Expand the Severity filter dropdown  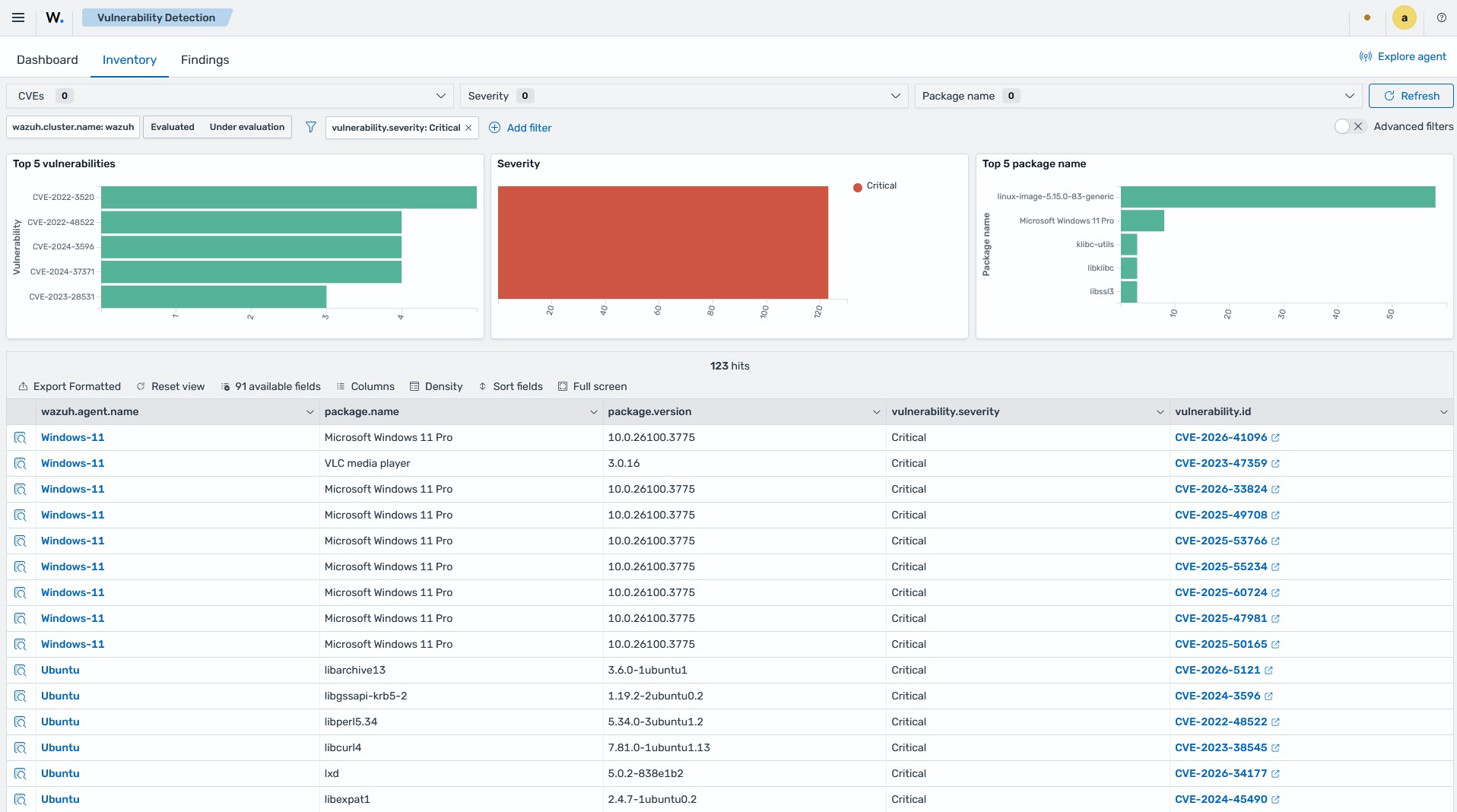coord(684,96)
